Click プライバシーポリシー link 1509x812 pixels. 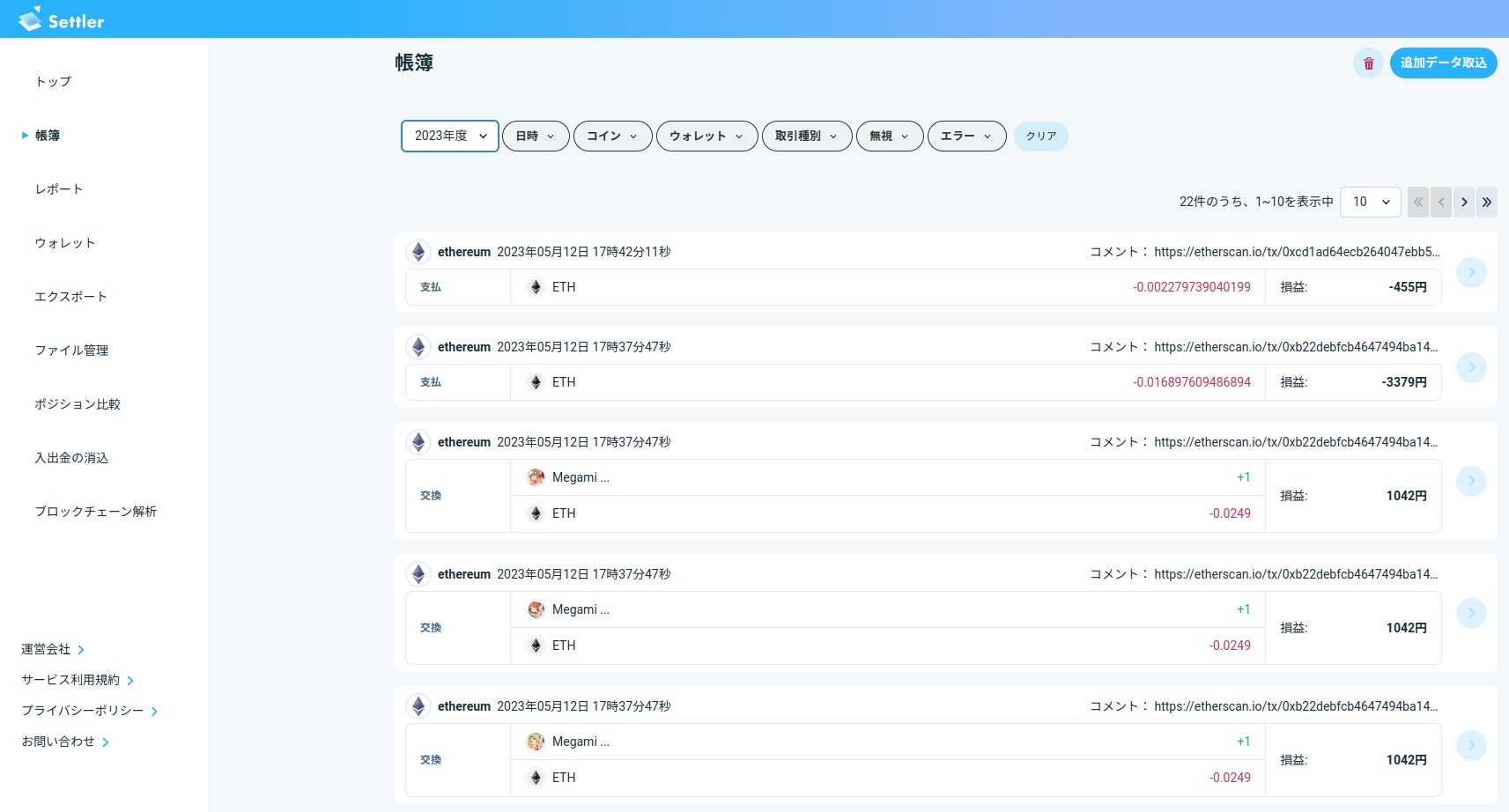[89, 711]
